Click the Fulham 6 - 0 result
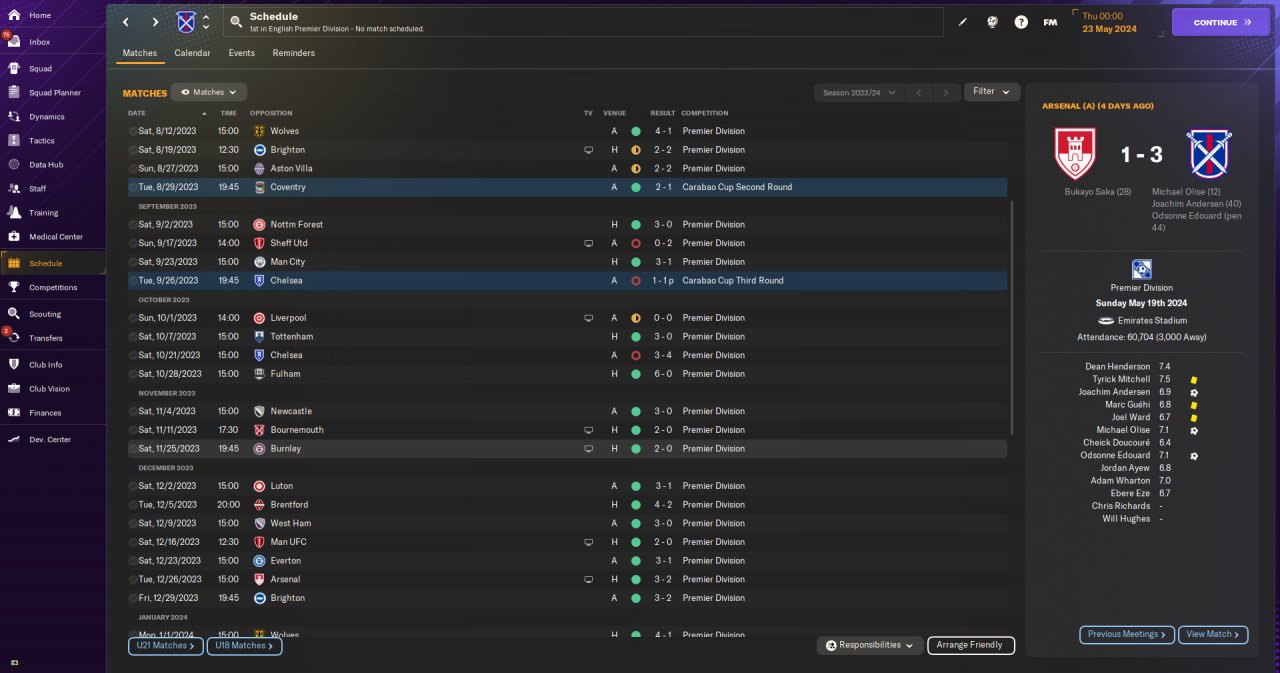Viewport: 1280px width, 673px height. point(664,374)
